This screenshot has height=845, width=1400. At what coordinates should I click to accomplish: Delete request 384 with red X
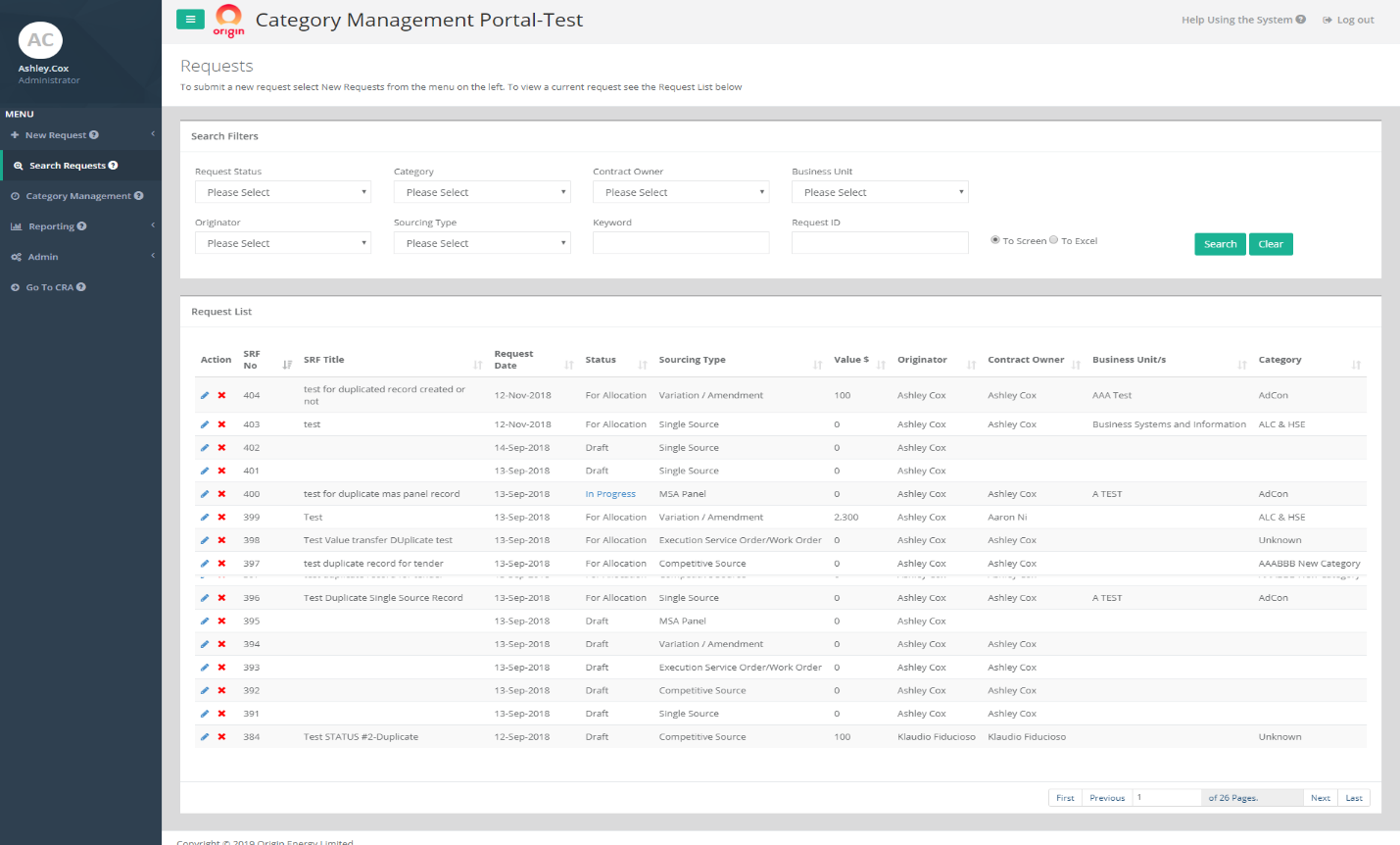(x=221, y=737)
